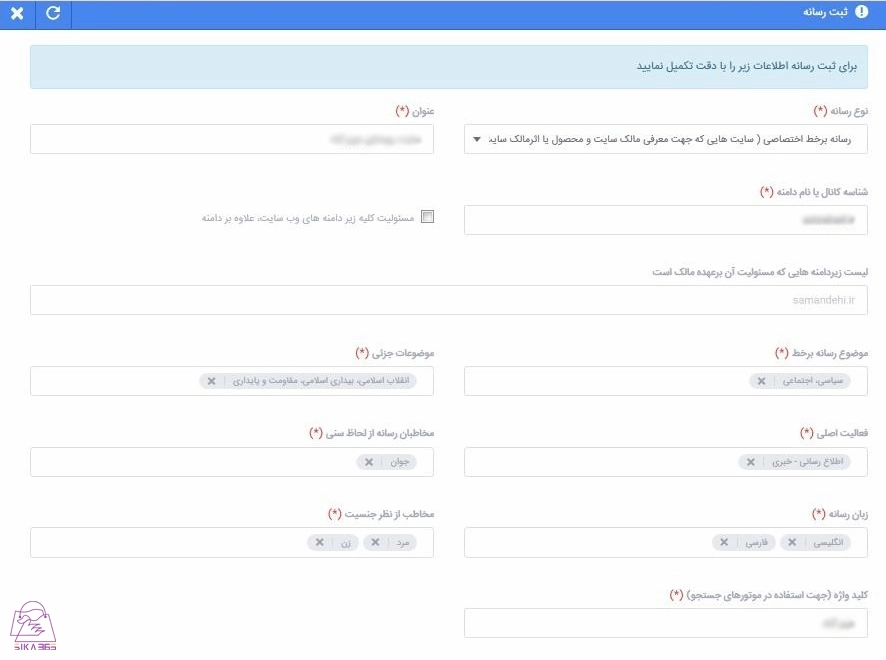Select the شناسه کانال یا نام دامنه field
This screenshot has height=660, width=886.
[x=667, y=219]
